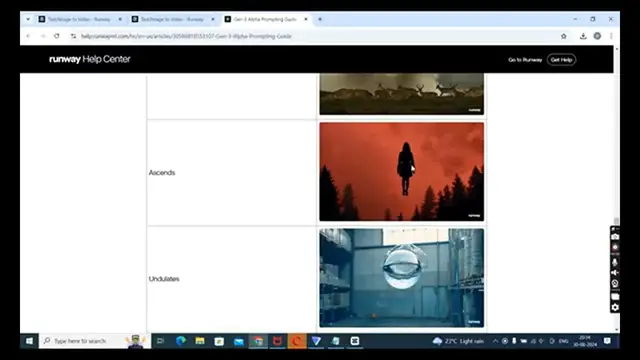Play the Undulates sphere video
This screenshot has height=360, width=640.
402,278
